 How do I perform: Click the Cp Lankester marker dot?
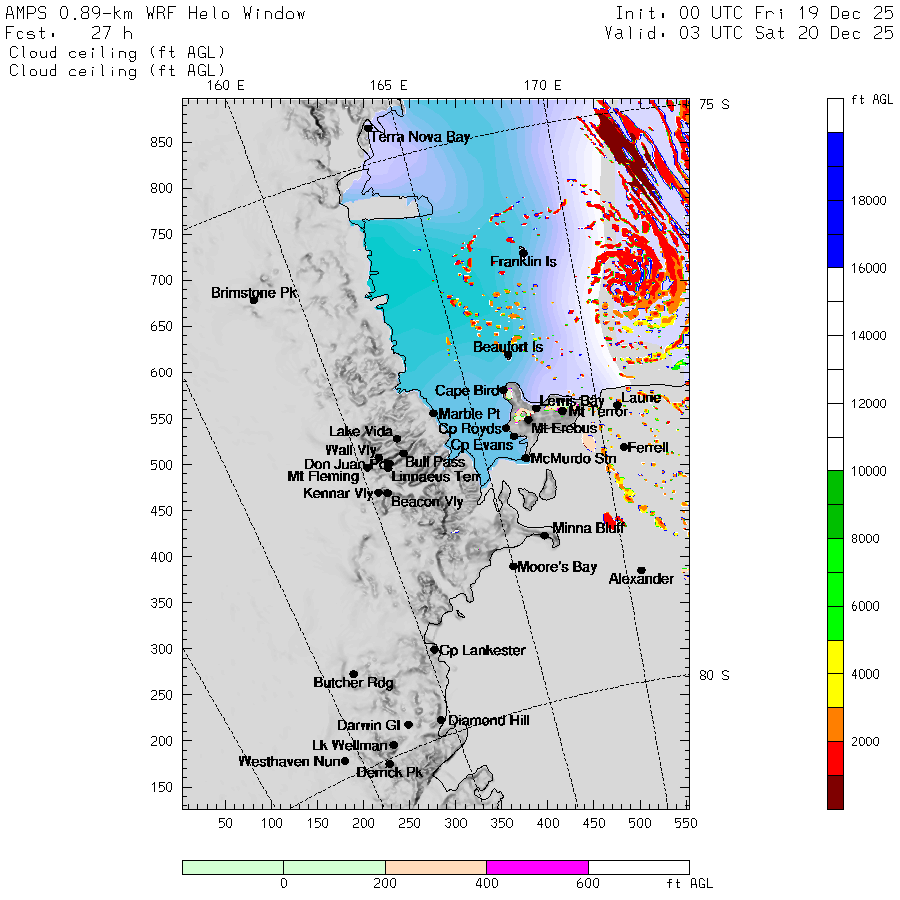pyautogui.click(x=434, y=650)
